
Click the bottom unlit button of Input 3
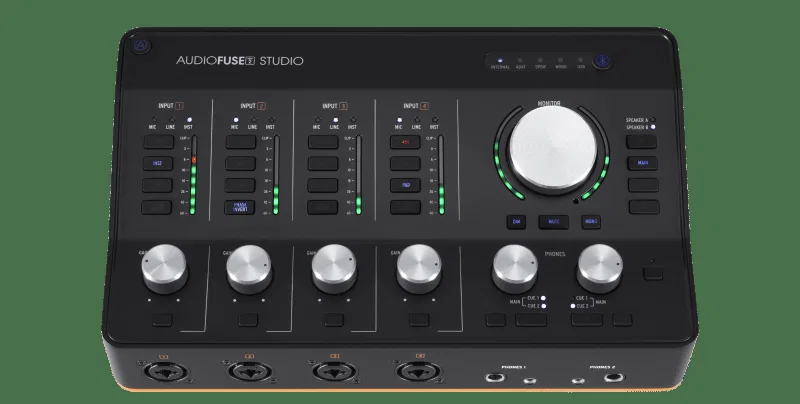click(322, 207)
